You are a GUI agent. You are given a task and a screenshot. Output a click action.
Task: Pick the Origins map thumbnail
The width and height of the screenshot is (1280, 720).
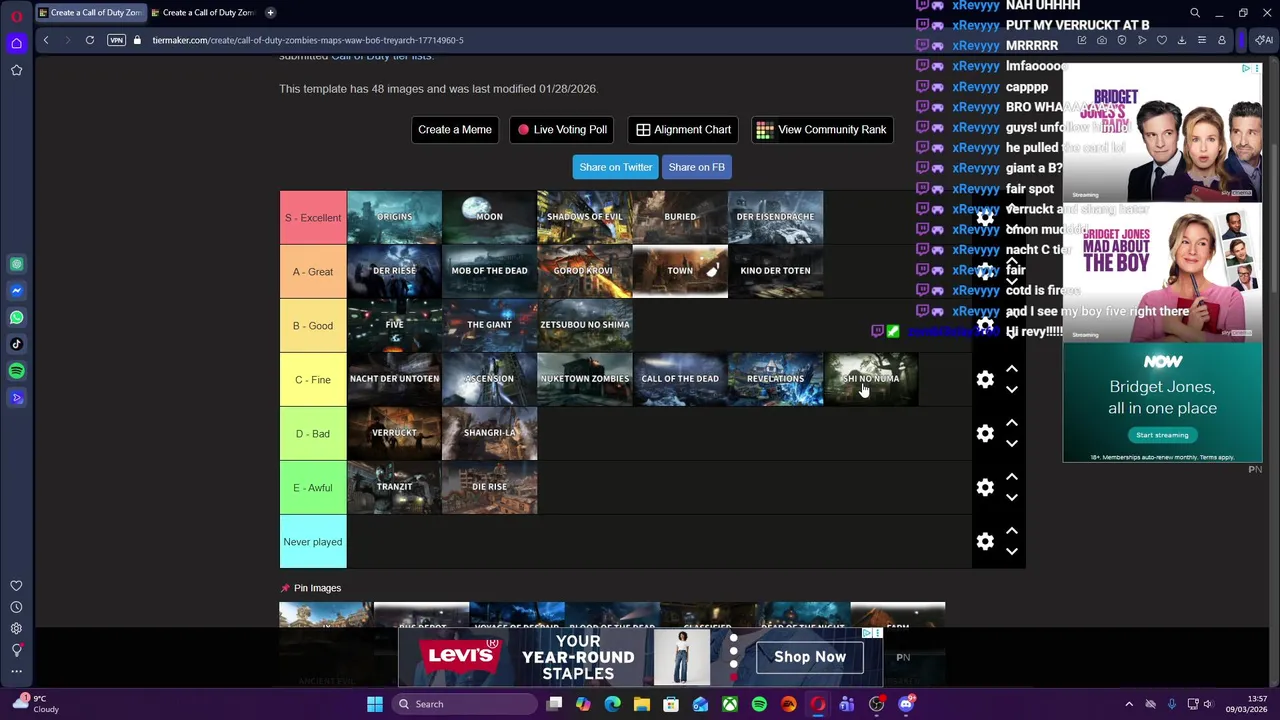(x=394, y=217)
